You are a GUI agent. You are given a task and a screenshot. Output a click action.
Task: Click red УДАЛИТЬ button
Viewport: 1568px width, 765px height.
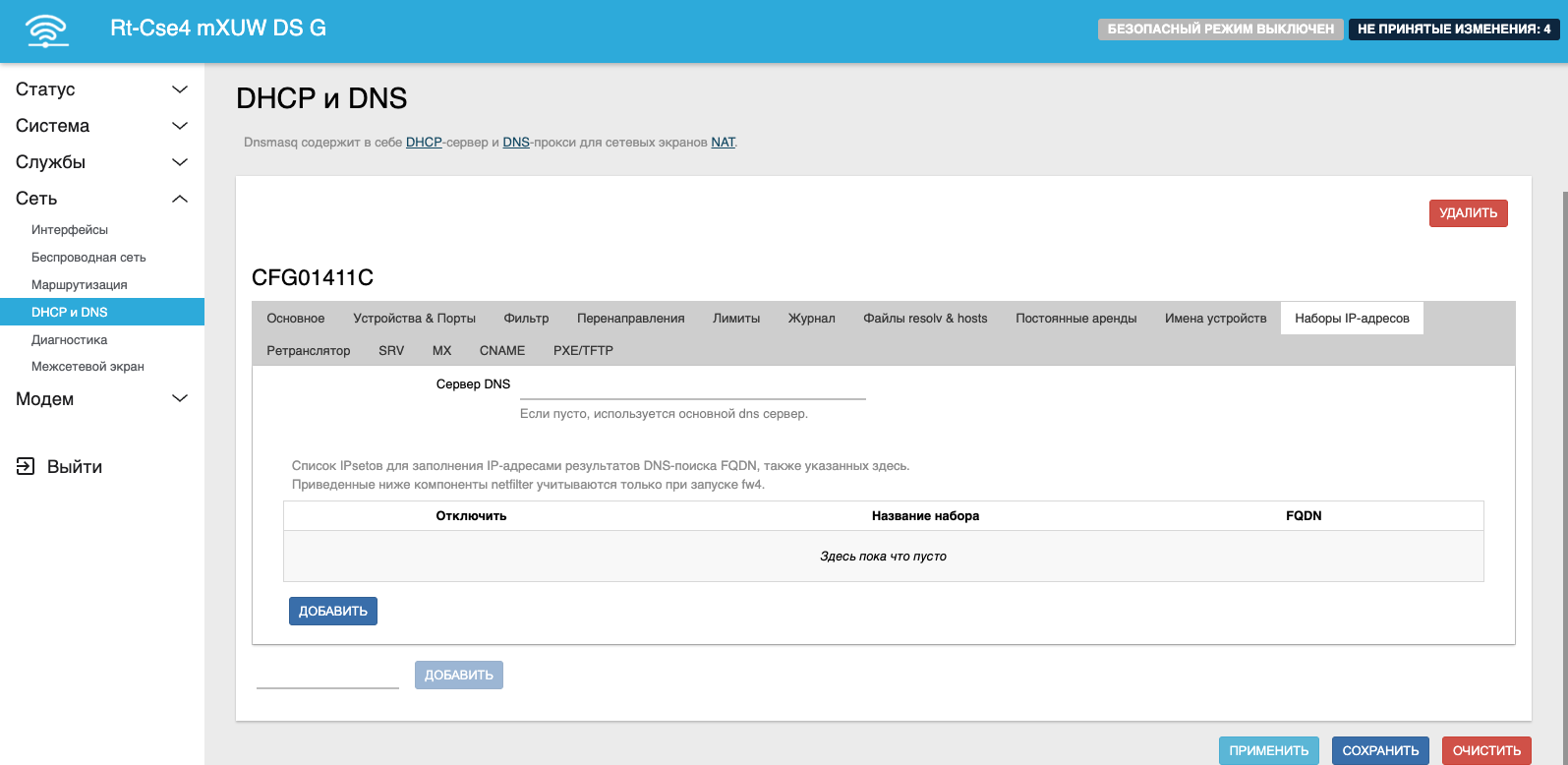point(1468,213)
